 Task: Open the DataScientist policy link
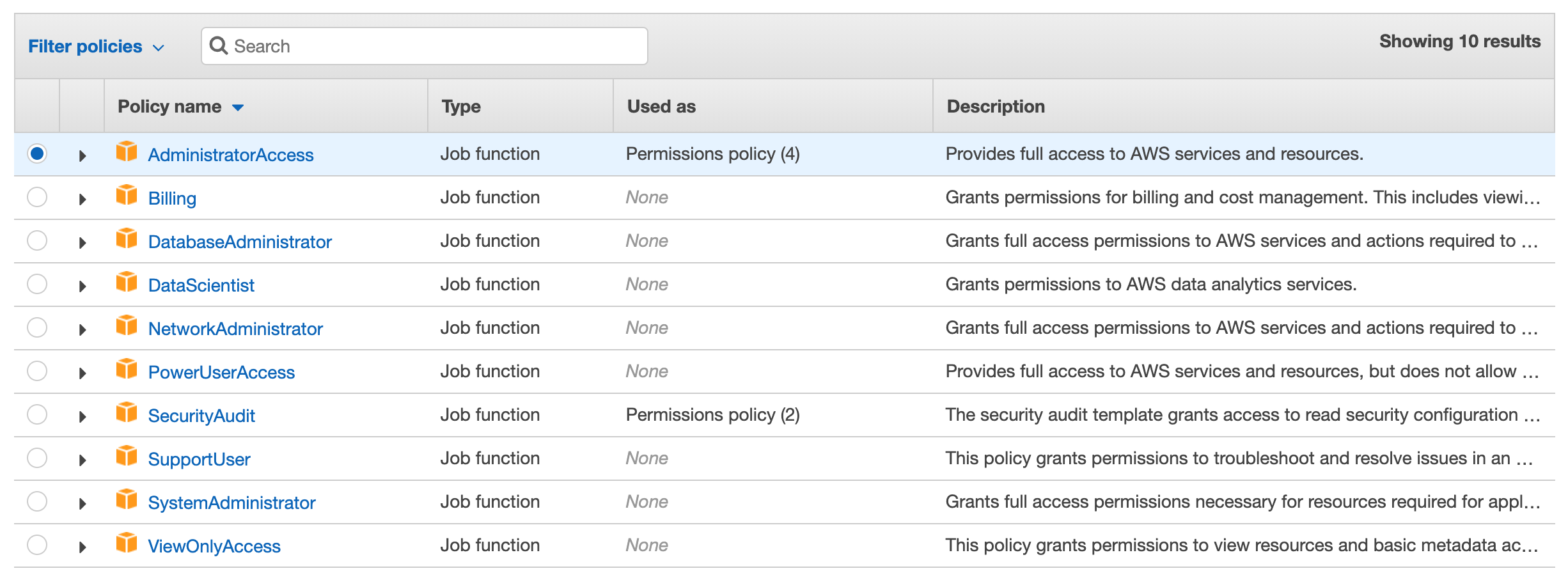coord(201,285)
